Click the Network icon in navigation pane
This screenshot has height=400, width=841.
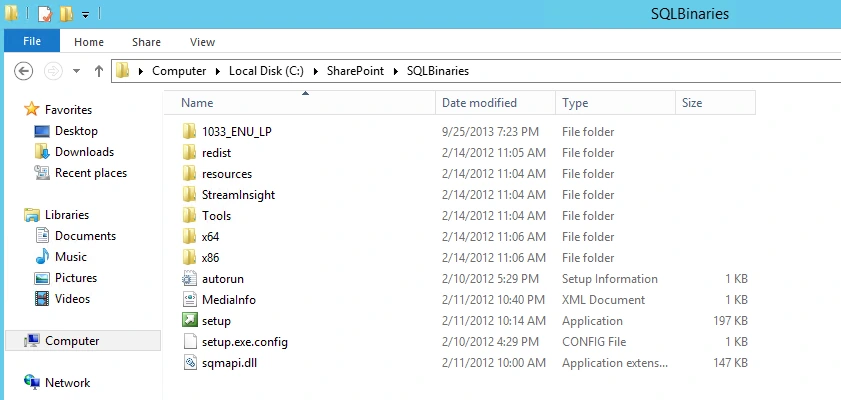click(x=32, y=382)
